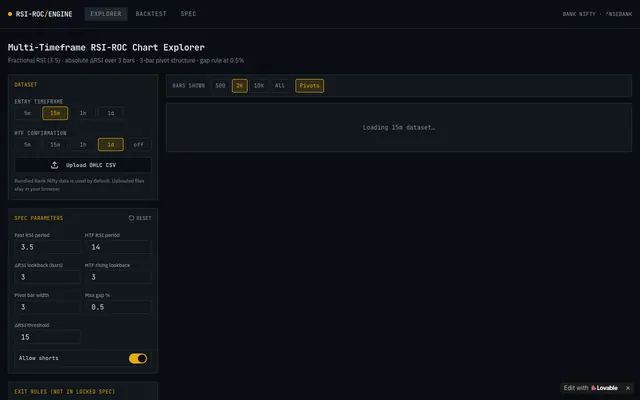Click the Lovable heart logo
Viewport: 640px width, 400px height.
(593, 388)
